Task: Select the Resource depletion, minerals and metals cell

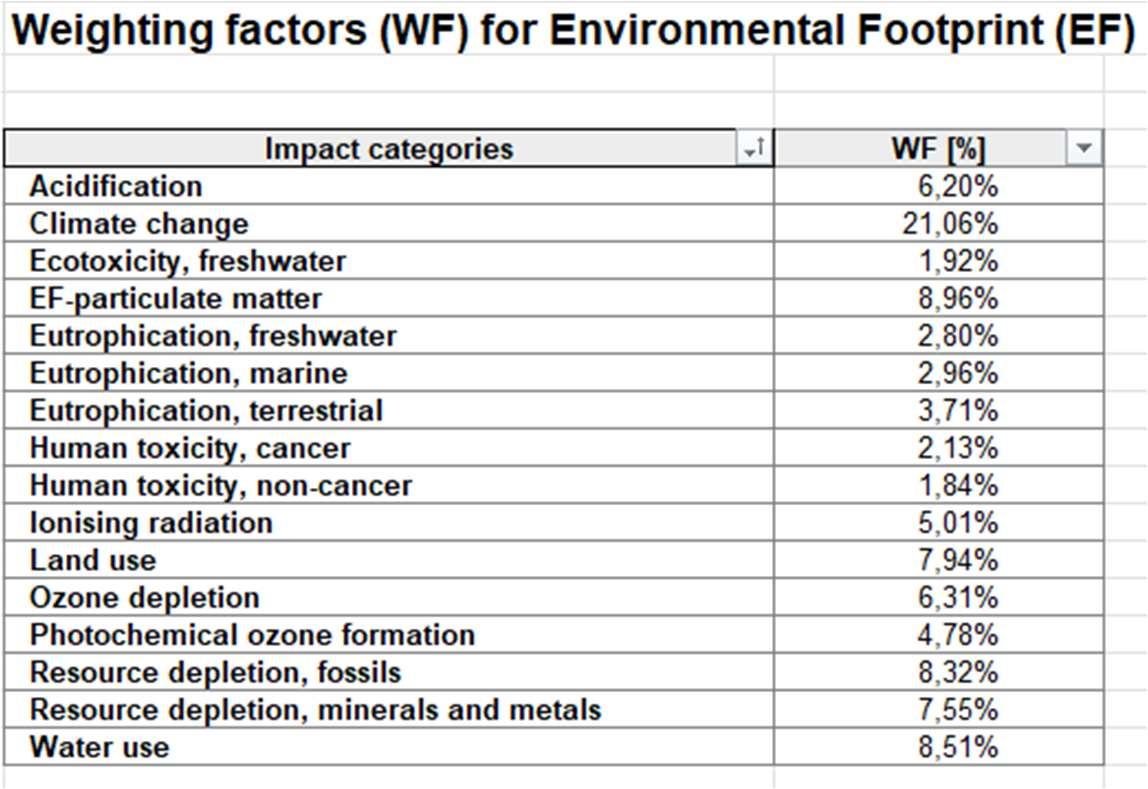Action: pos(389,709)
